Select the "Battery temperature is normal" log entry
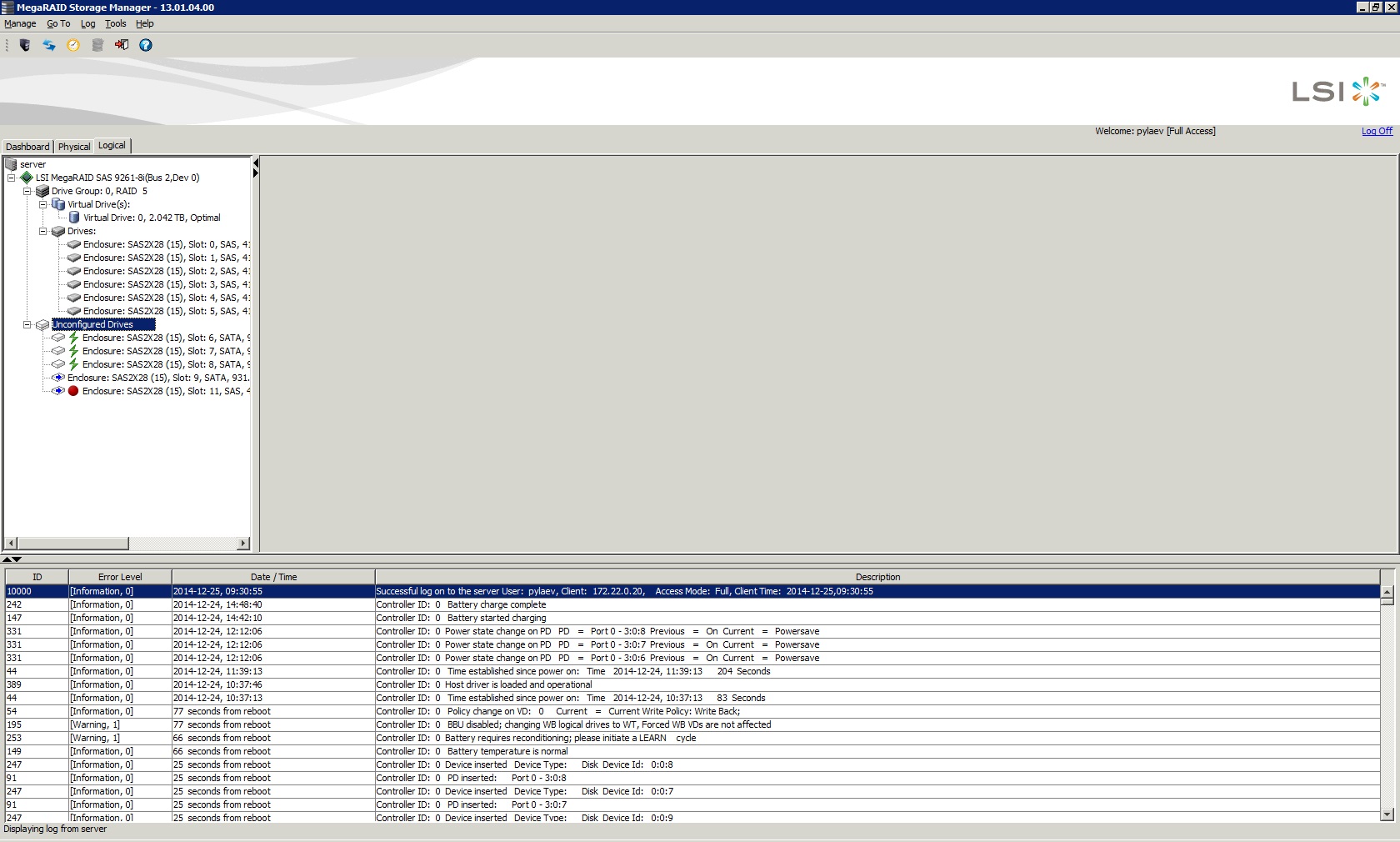Image resolution: width=1400 pixels, height=842 pixels. point(692,751)
